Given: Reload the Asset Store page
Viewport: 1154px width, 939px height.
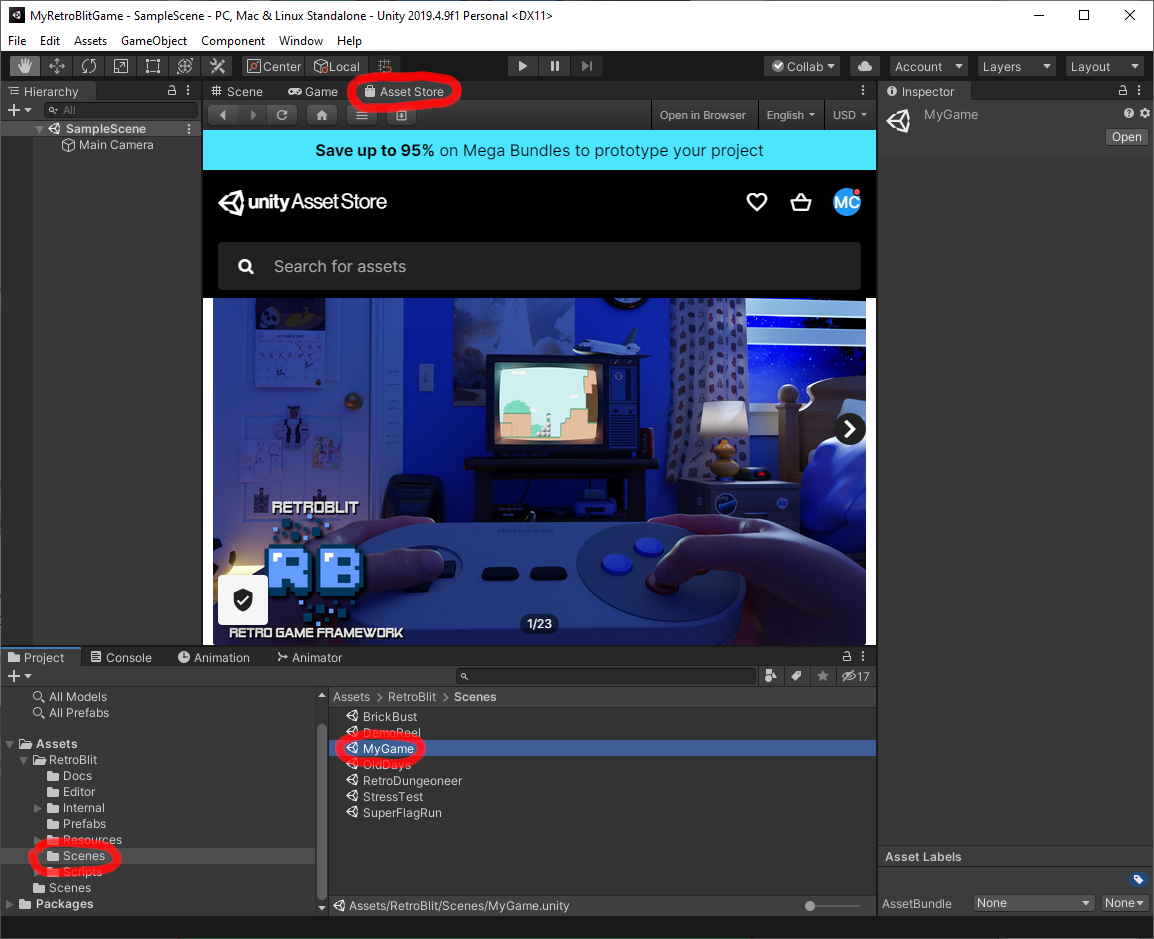Looking at the screenshot, I should pyautogui.click(x=282, y=115).
